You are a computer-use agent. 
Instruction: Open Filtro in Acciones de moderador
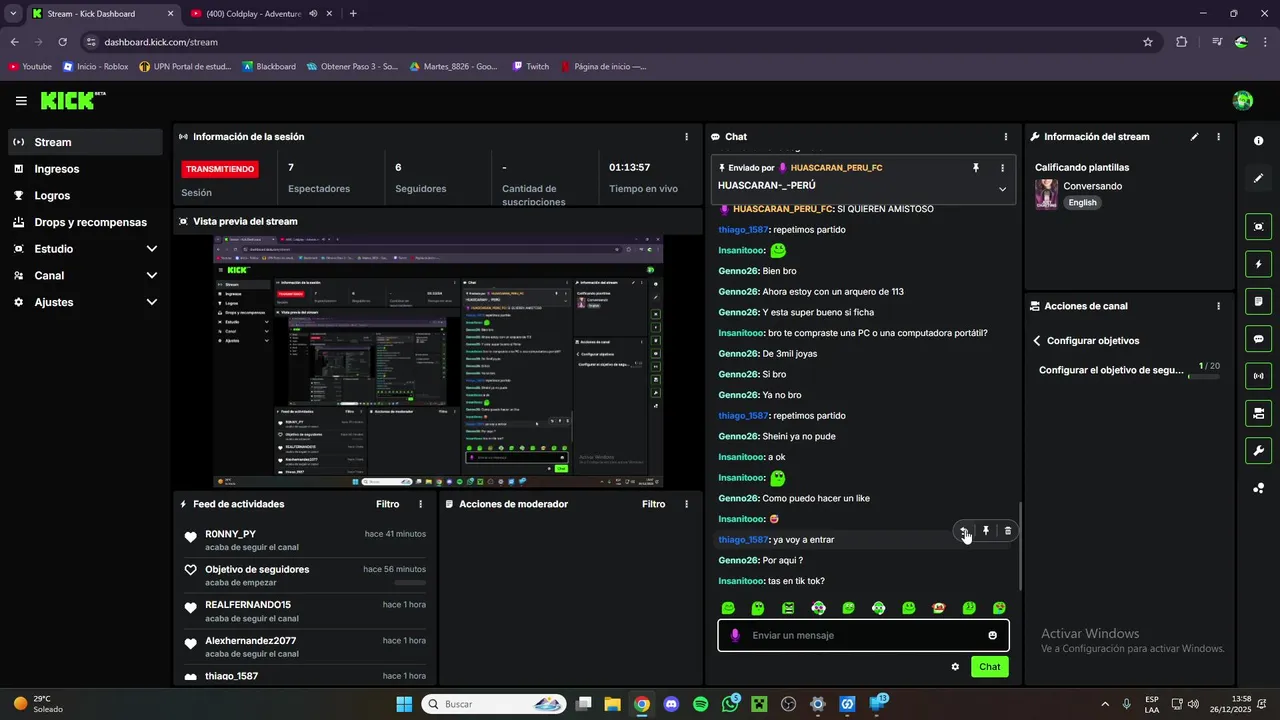[x=653, y=504]
